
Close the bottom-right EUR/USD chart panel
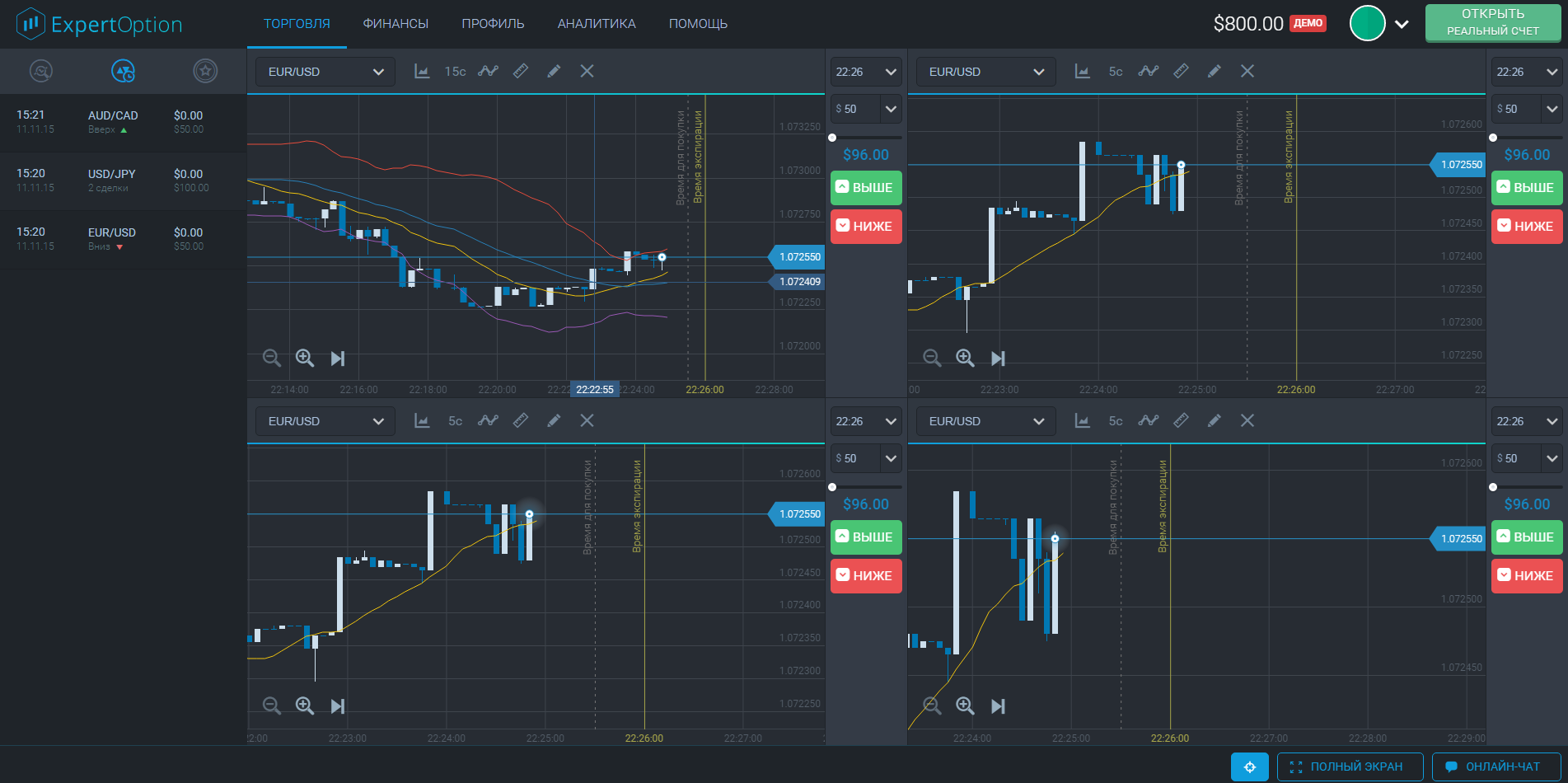(1247, 421)
